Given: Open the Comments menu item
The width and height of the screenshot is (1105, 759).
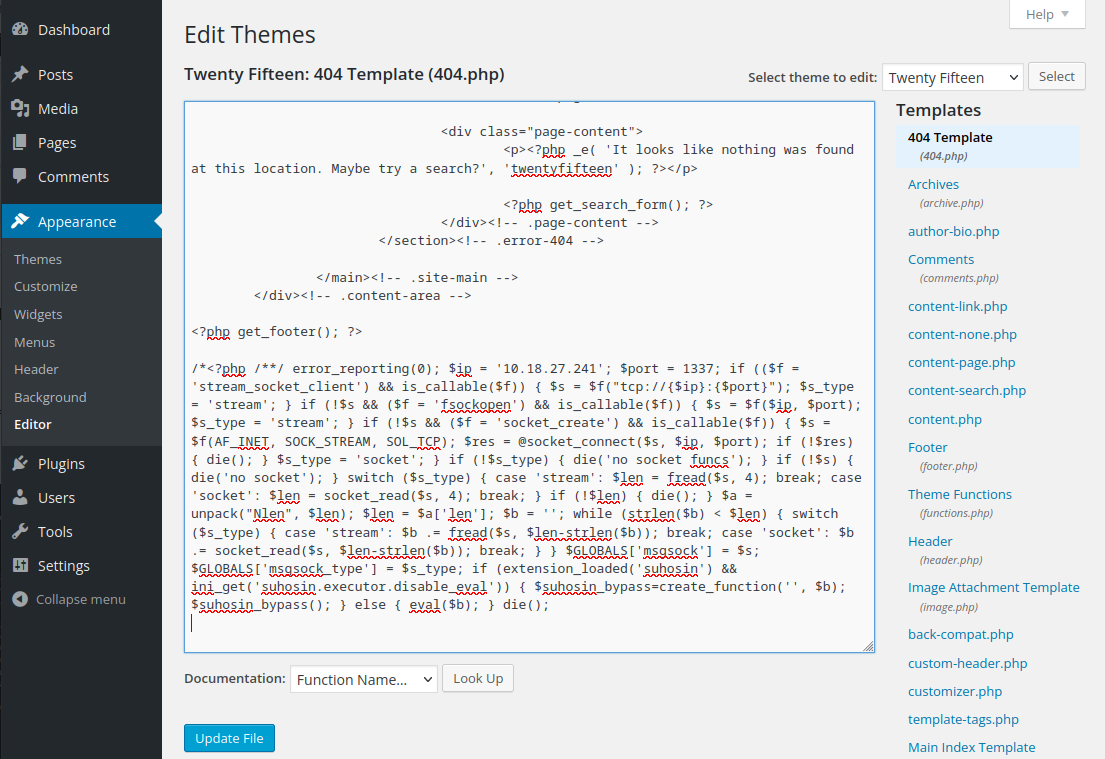Looking at the screenshot, I should [x=73, y=177].
